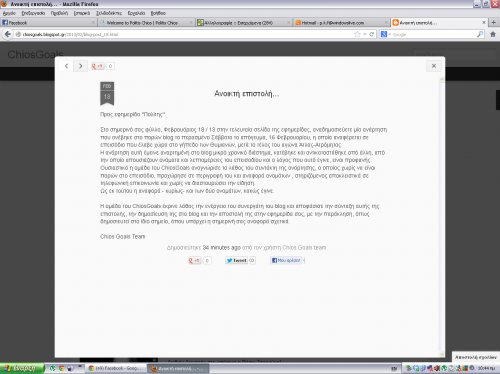Expand search engine dropdown in search box
This screenshot has height=374, width=500.
[x=389, y=35]
